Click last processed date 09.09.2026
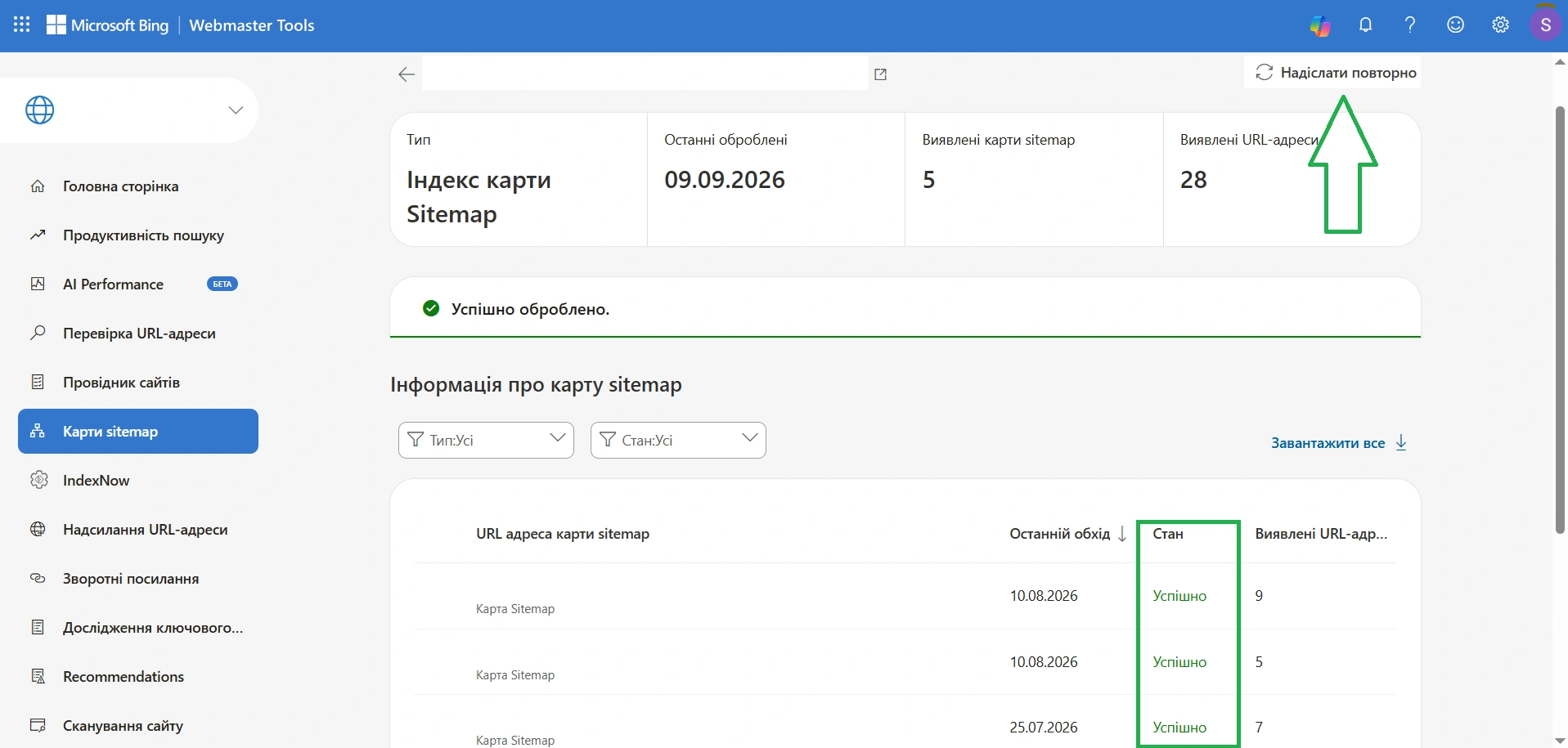Viewport: 1568px width, 748px height. (725, 180)
